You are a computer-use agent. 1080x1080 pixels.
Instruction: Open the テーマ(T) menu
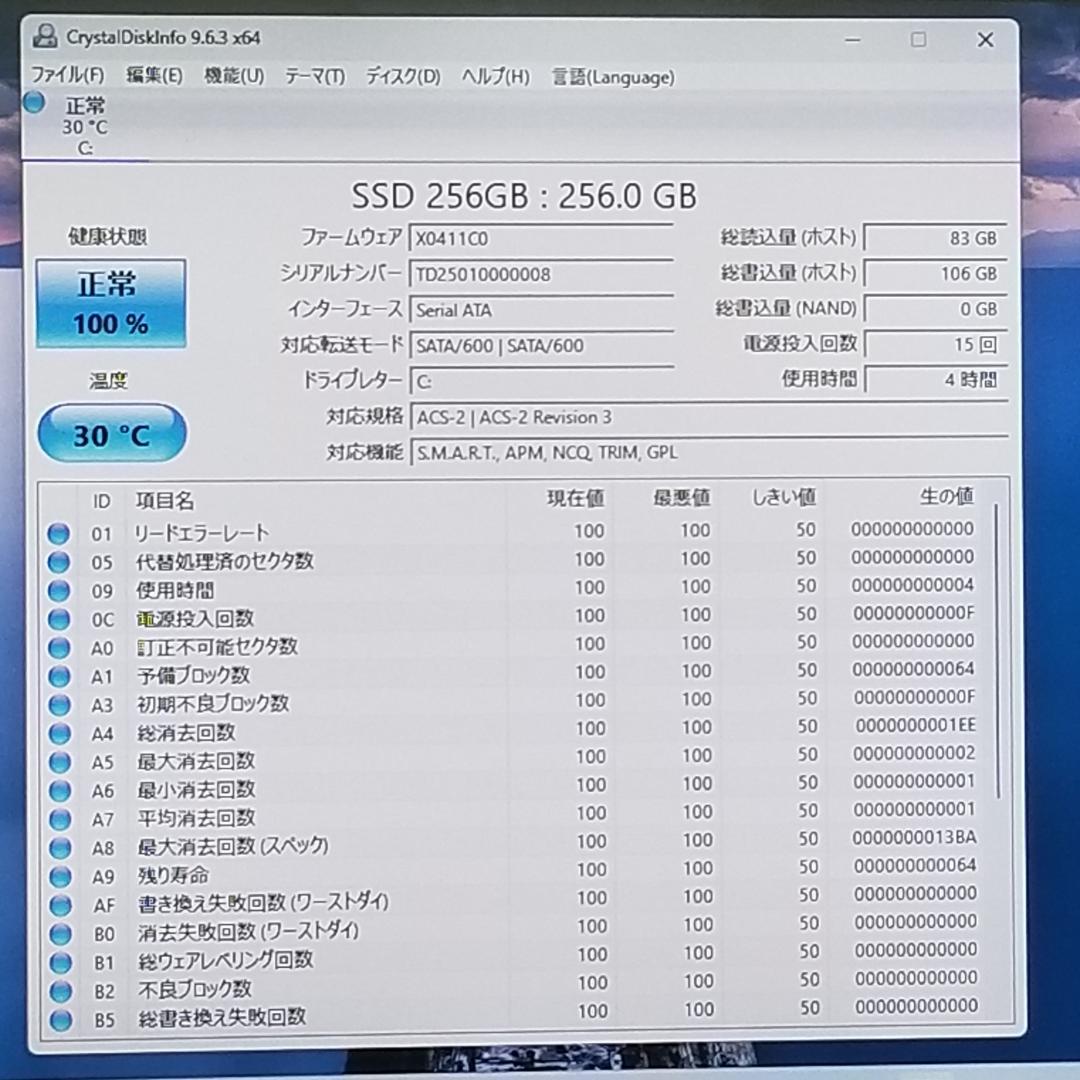pos(314,76)
